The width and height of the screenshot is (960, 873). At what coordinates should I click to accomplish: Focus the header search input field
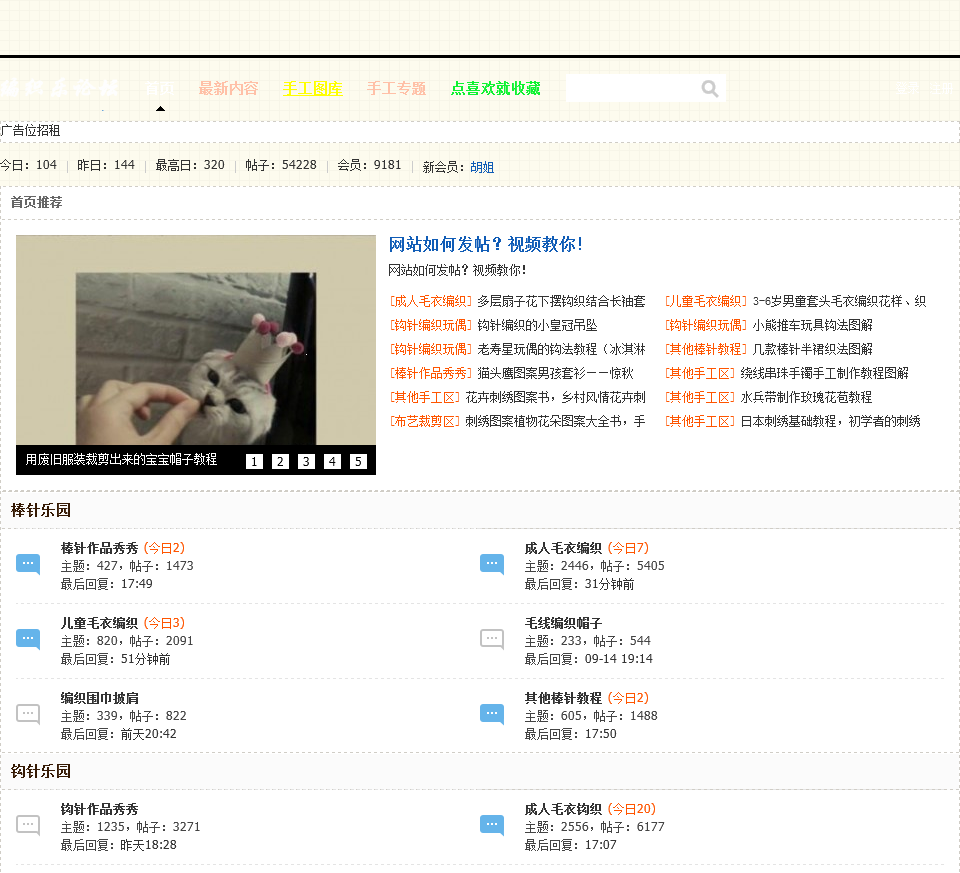tap(632, 89)
